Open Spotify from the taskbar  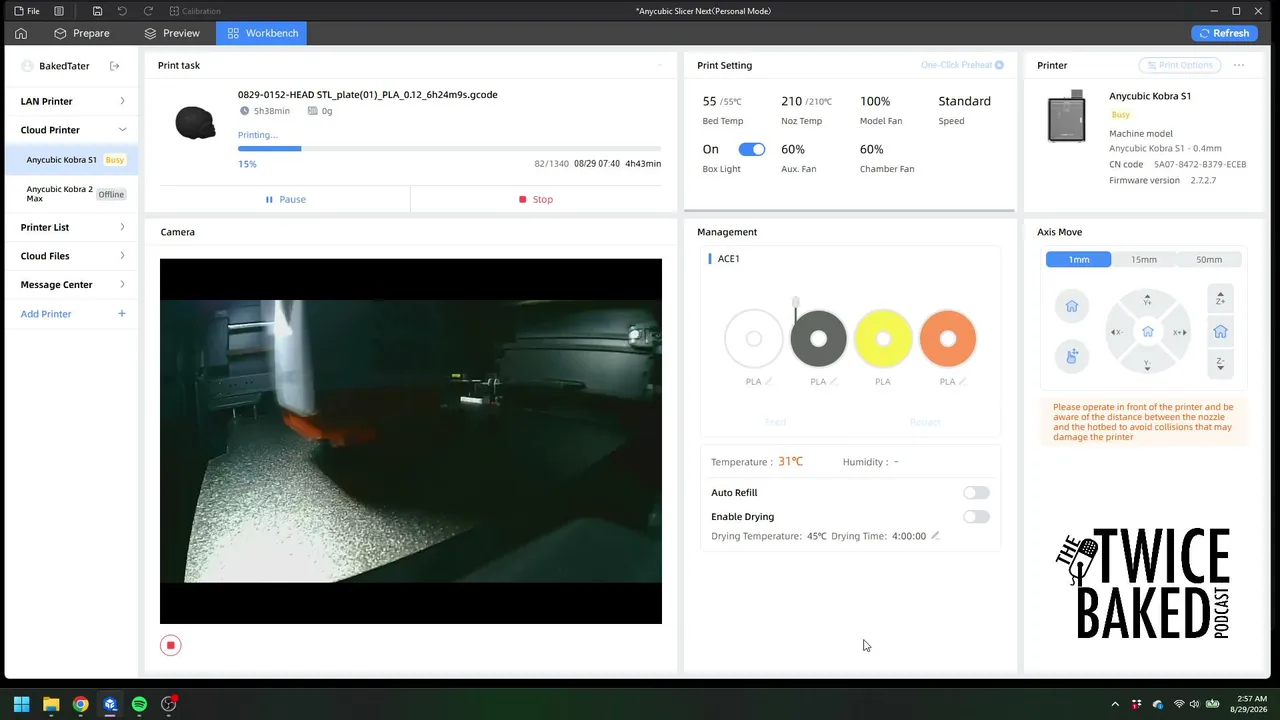[139, 704]
